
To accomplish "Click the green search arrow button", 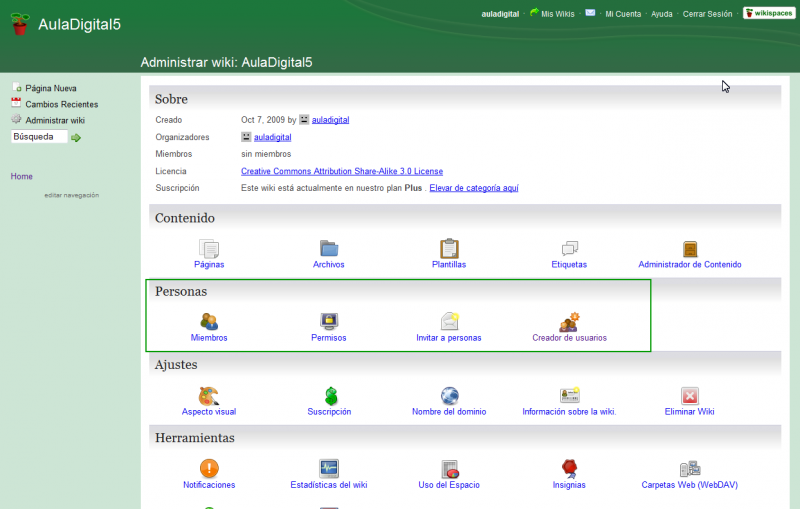I will coord(76,138).
